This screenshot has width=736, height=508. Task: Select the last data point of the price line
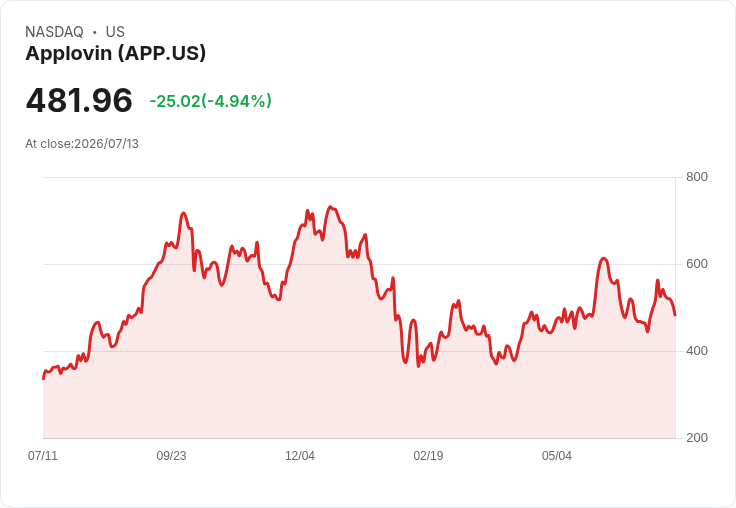coord(675,315)
